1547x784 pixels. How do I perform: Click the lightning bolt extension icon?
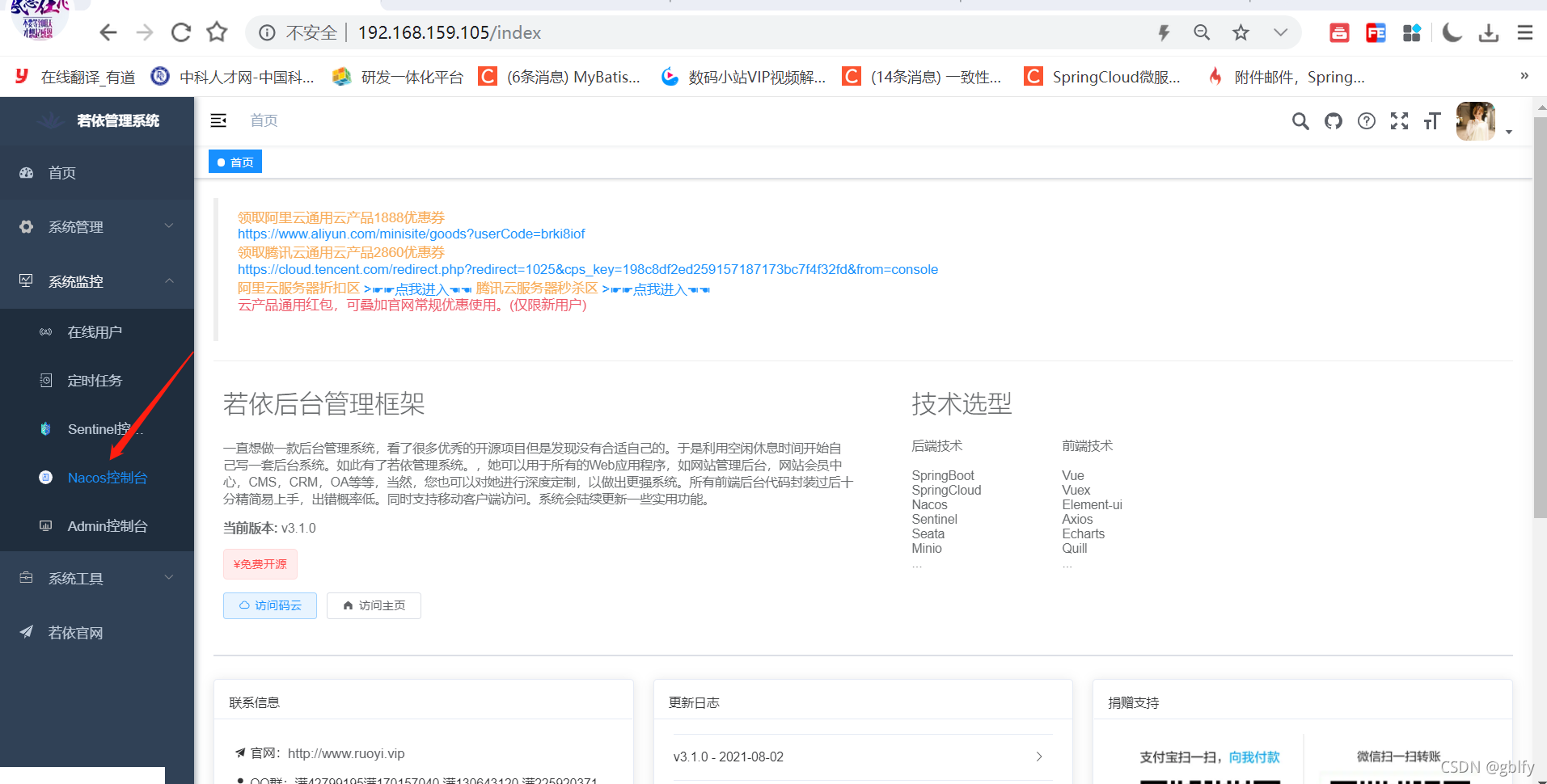point(1164,32)
